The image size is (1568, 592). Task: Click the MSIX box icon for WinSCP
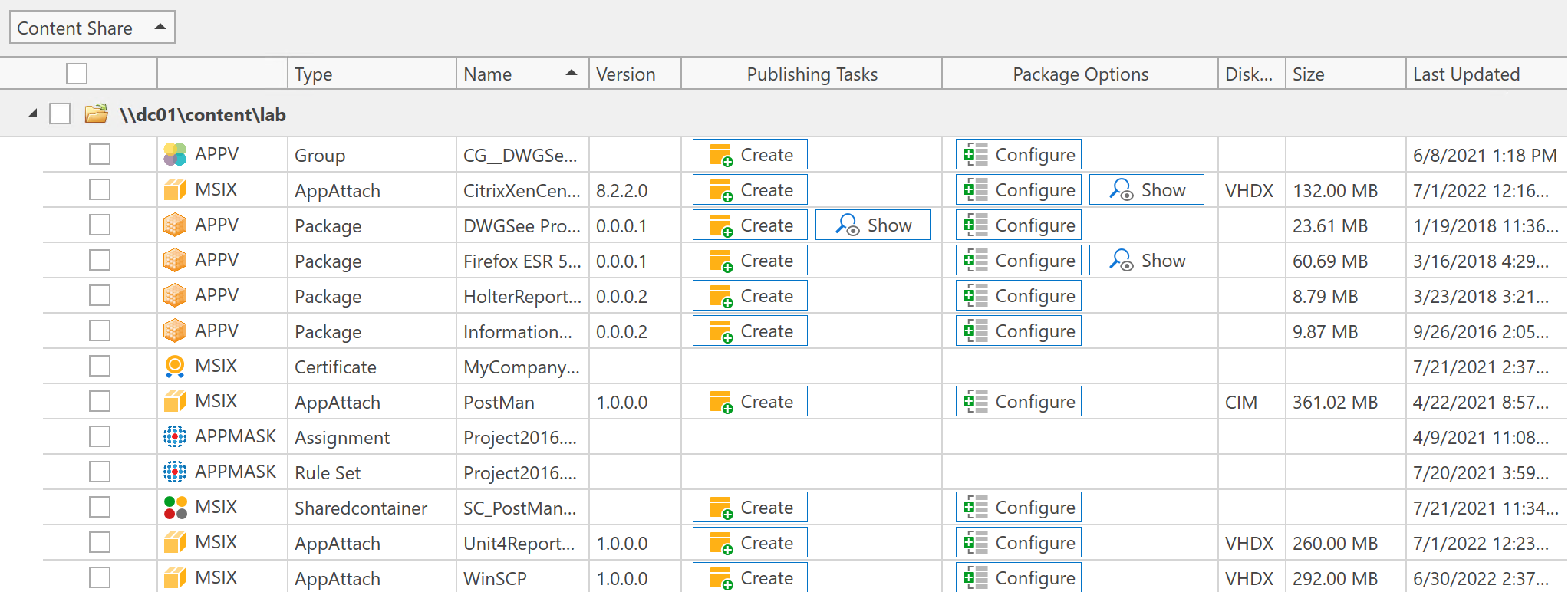[x=175, y=578]
